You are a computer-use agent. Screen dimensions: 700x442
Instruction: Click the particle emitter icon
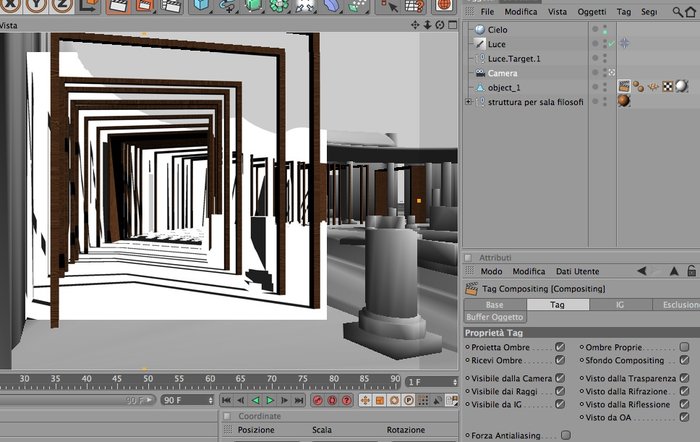[x=358, y=5]
